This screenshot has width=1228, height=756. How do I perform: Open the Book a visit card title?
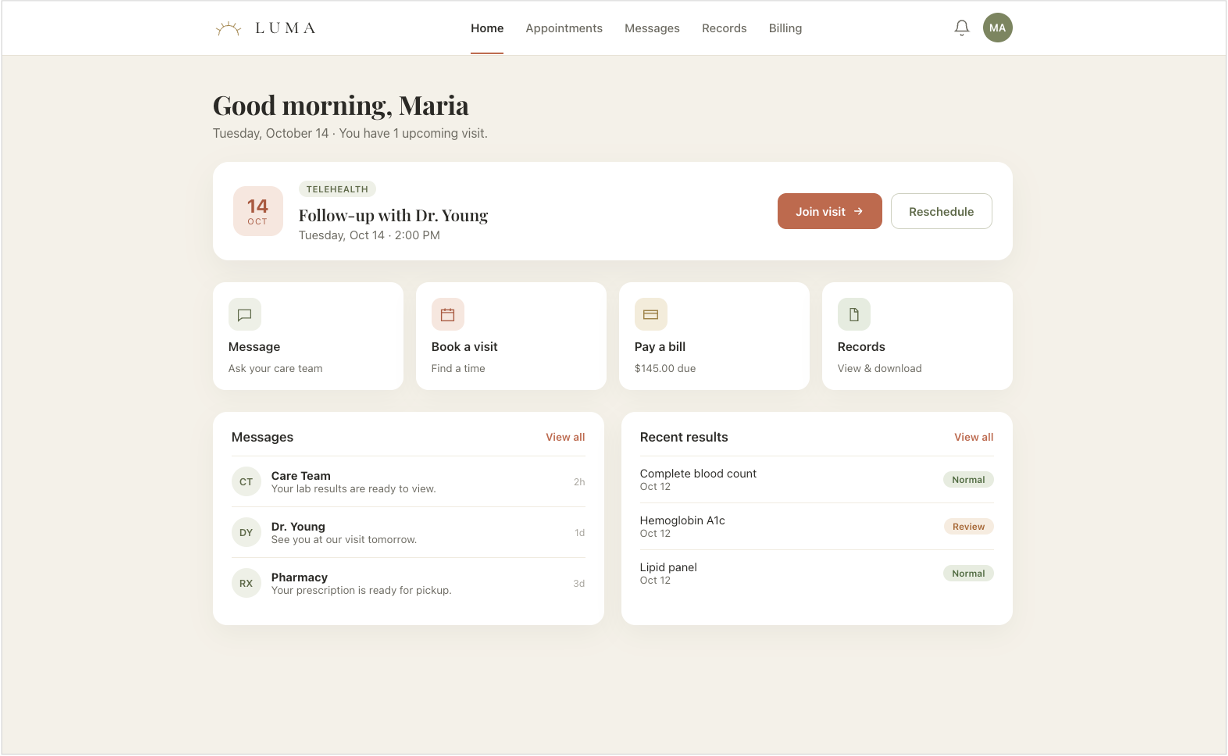pyautogui.click(x=464, y=347)
